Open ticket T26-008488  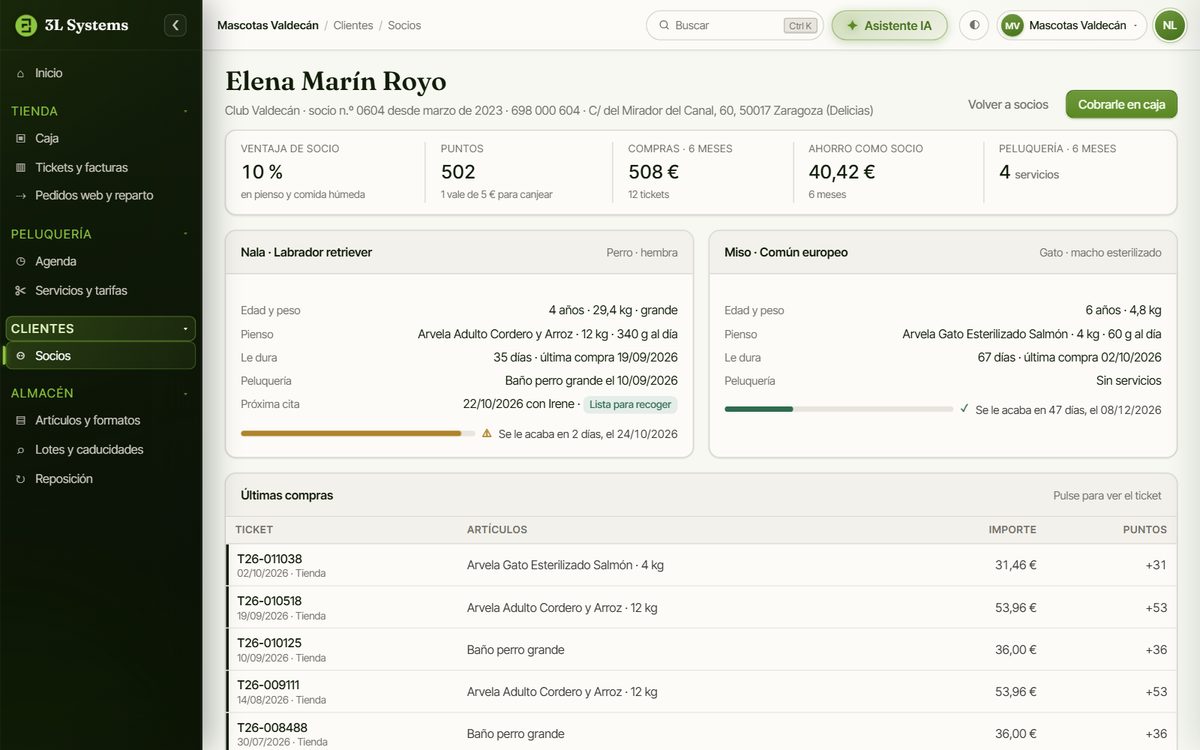[x=701, y=733]
